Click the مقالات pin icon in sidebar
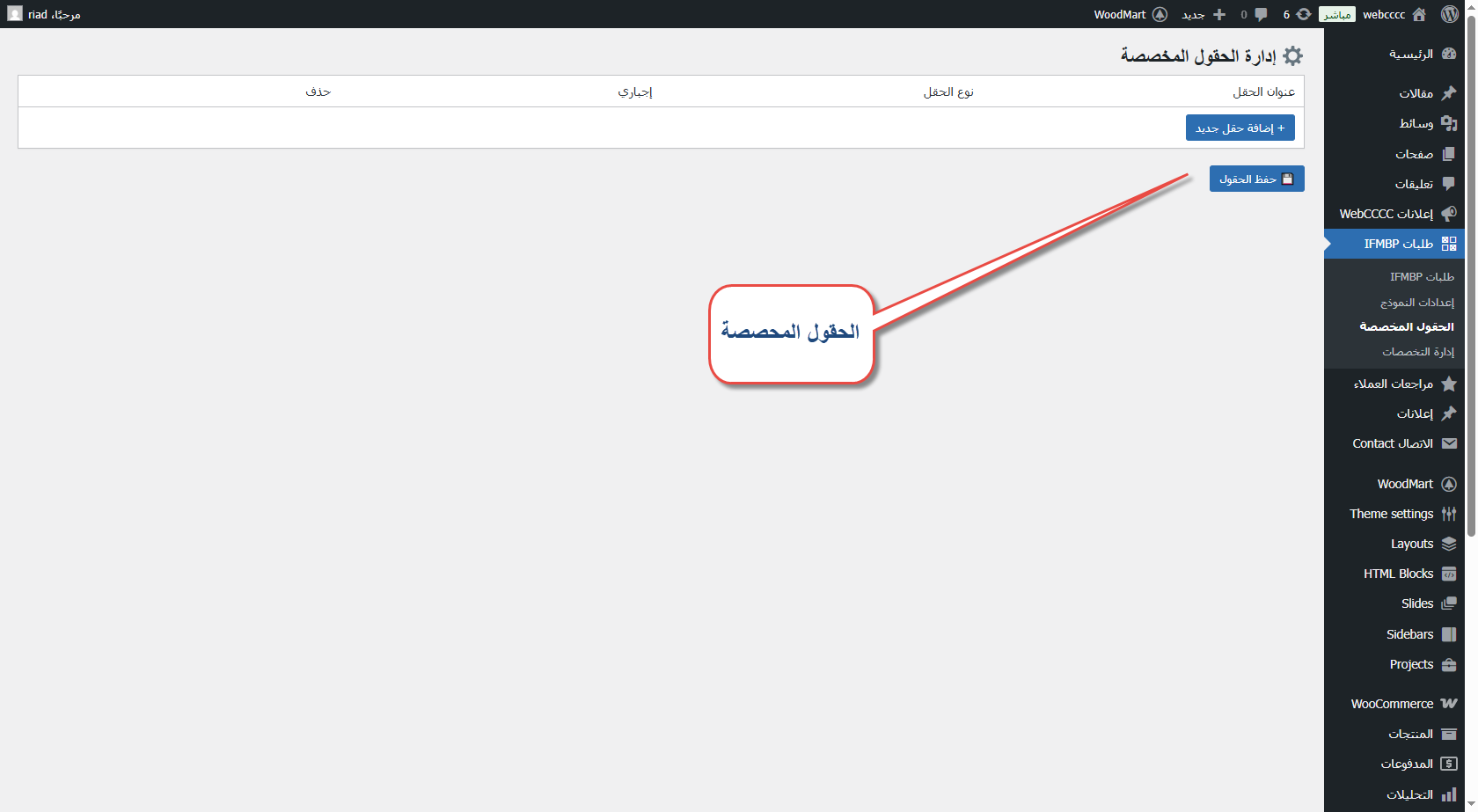 click(x=1449, y=93)
